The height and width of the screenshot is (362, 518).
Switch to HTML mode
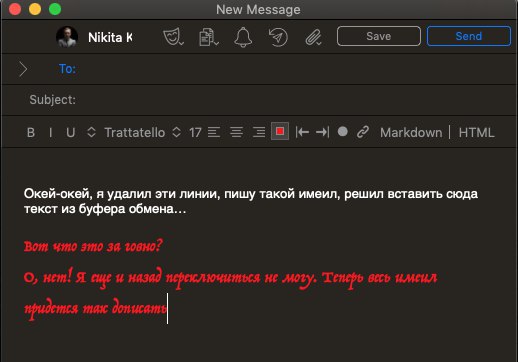476,133
